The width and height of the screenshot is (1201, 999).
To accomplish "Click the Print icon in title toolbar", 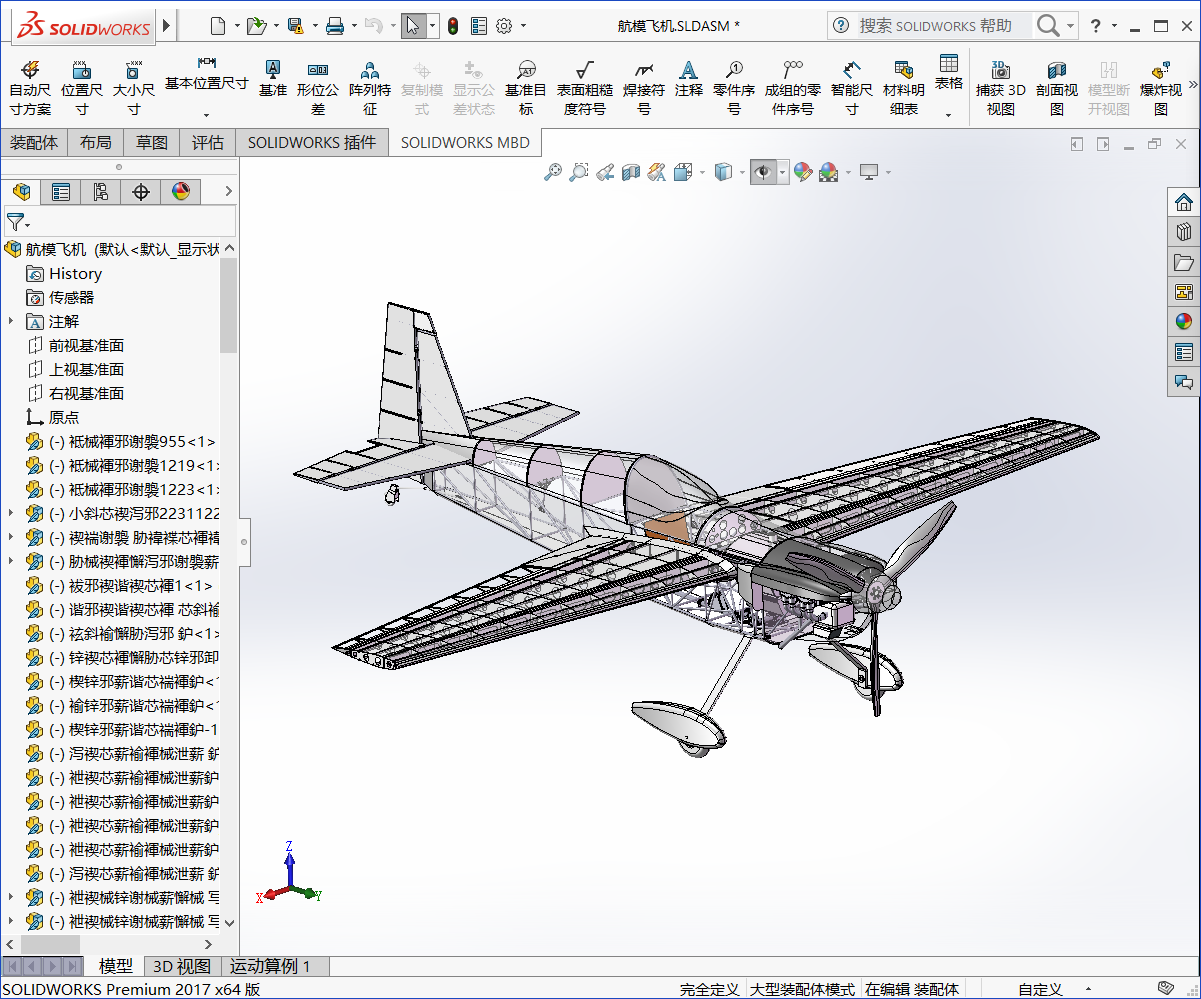I will 335,26.
